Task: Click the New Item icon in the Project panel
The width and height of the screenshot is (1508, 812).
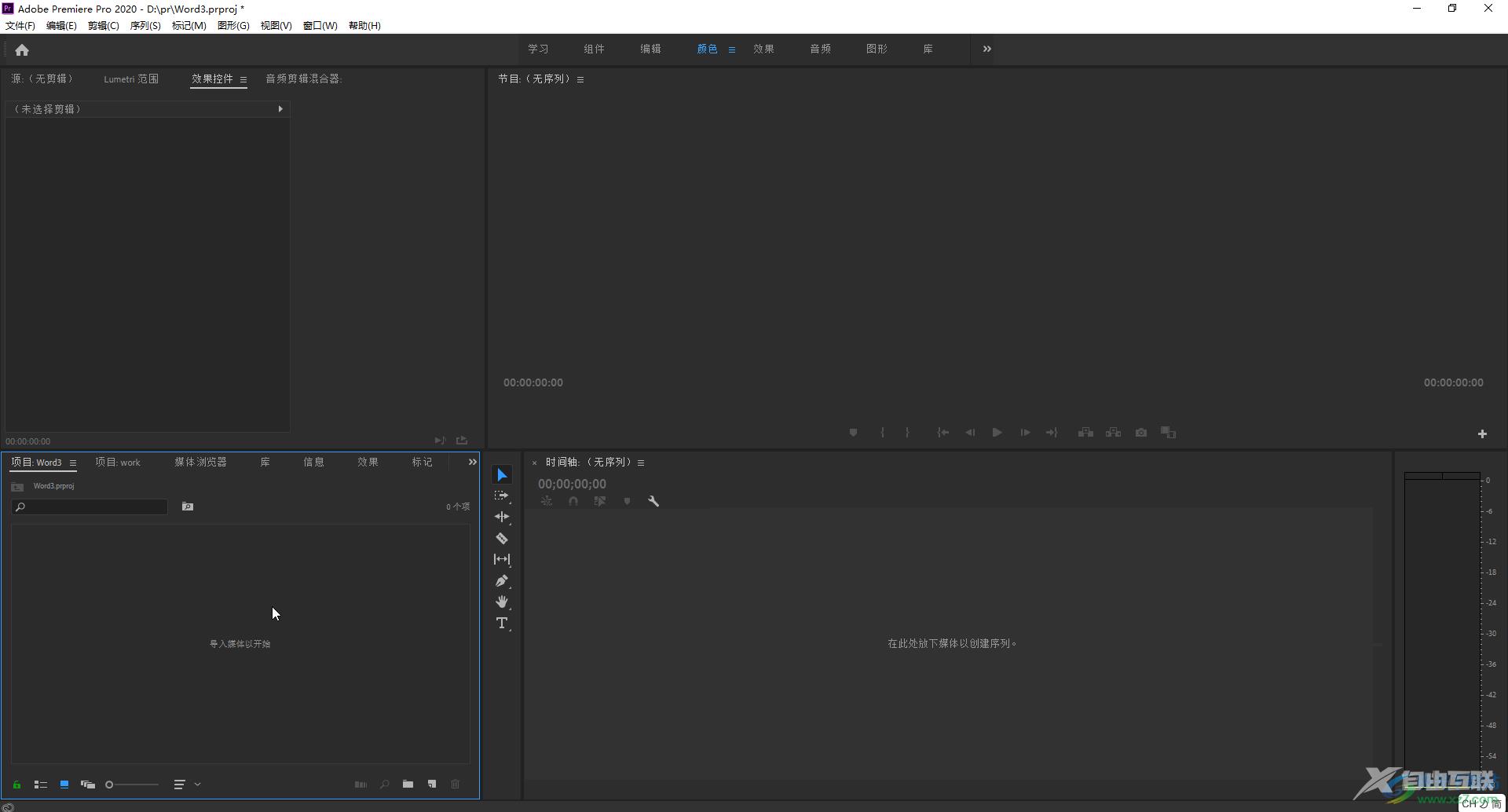Action: tap(432, 784)
